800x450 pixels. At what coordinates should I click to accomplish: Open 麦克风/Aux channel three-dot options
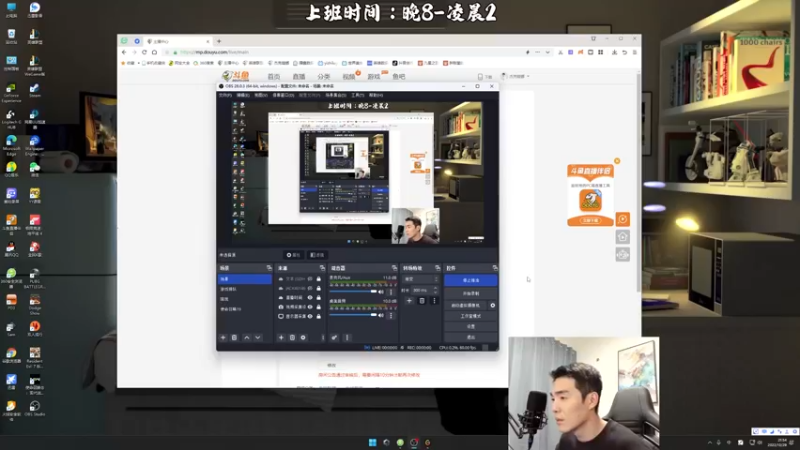coord(391,292)
